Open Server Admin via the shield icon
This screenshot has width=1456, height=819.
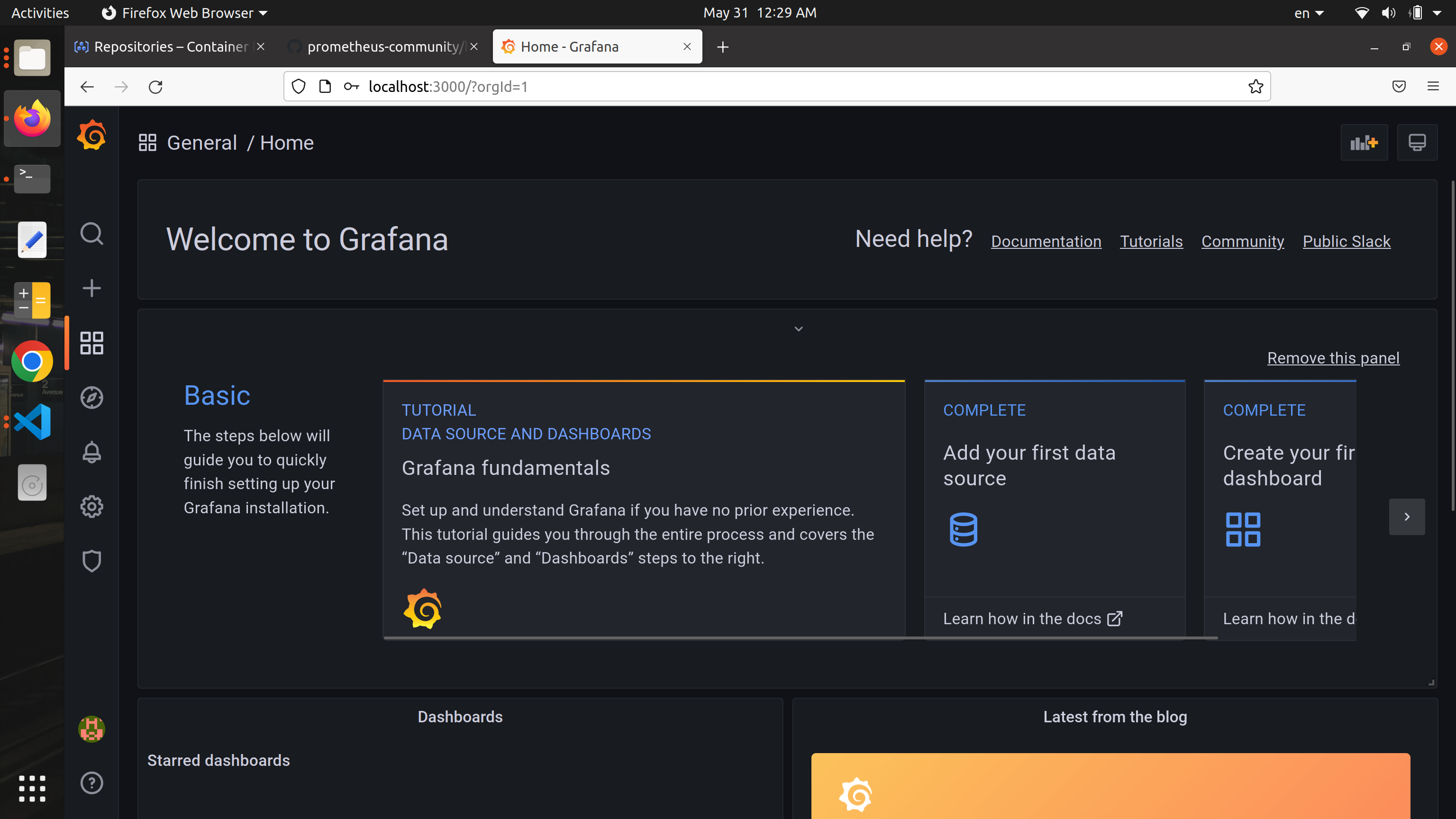click(x=91, y=561)
